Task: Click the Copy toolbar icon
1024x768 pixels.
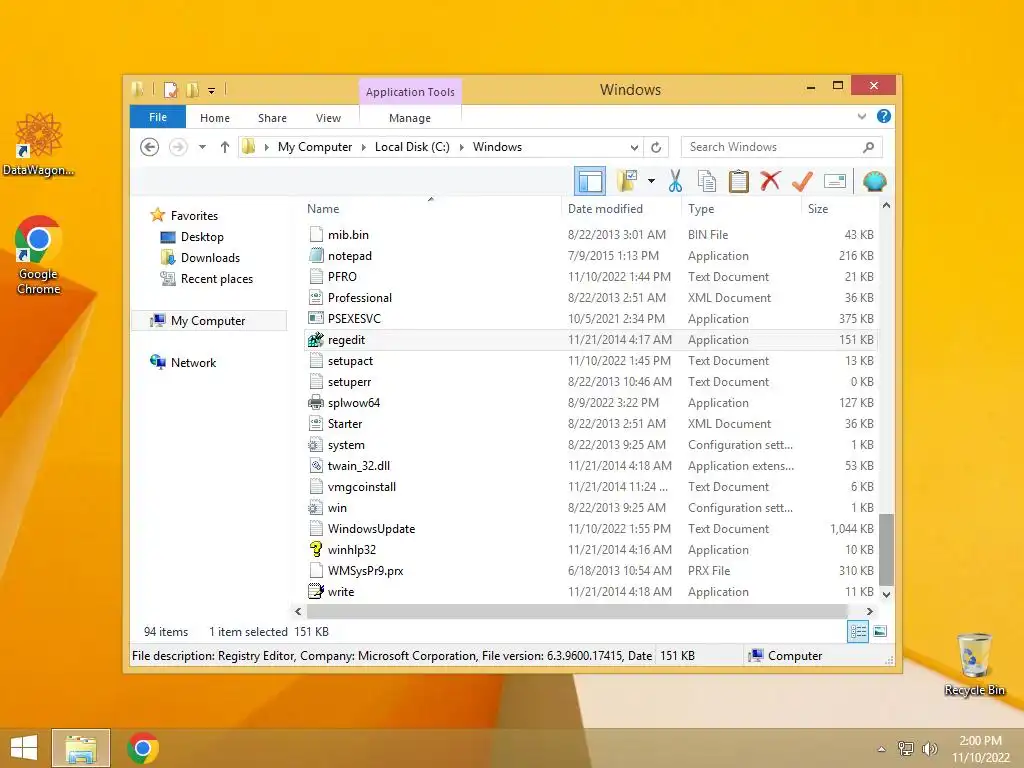Action: (x=707, y=181)
